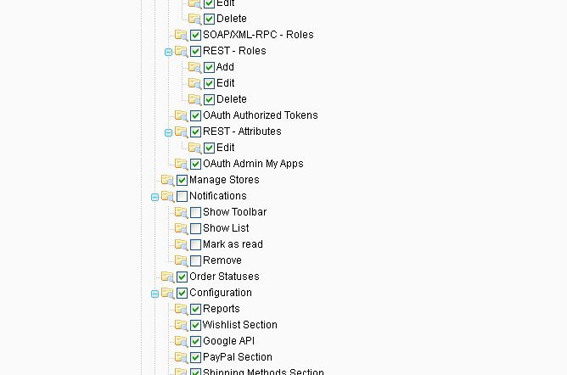Click folder icon beside Show Toolbar
Image resolution: width=567 pixels, height=375 pixels.
(181, 213)
